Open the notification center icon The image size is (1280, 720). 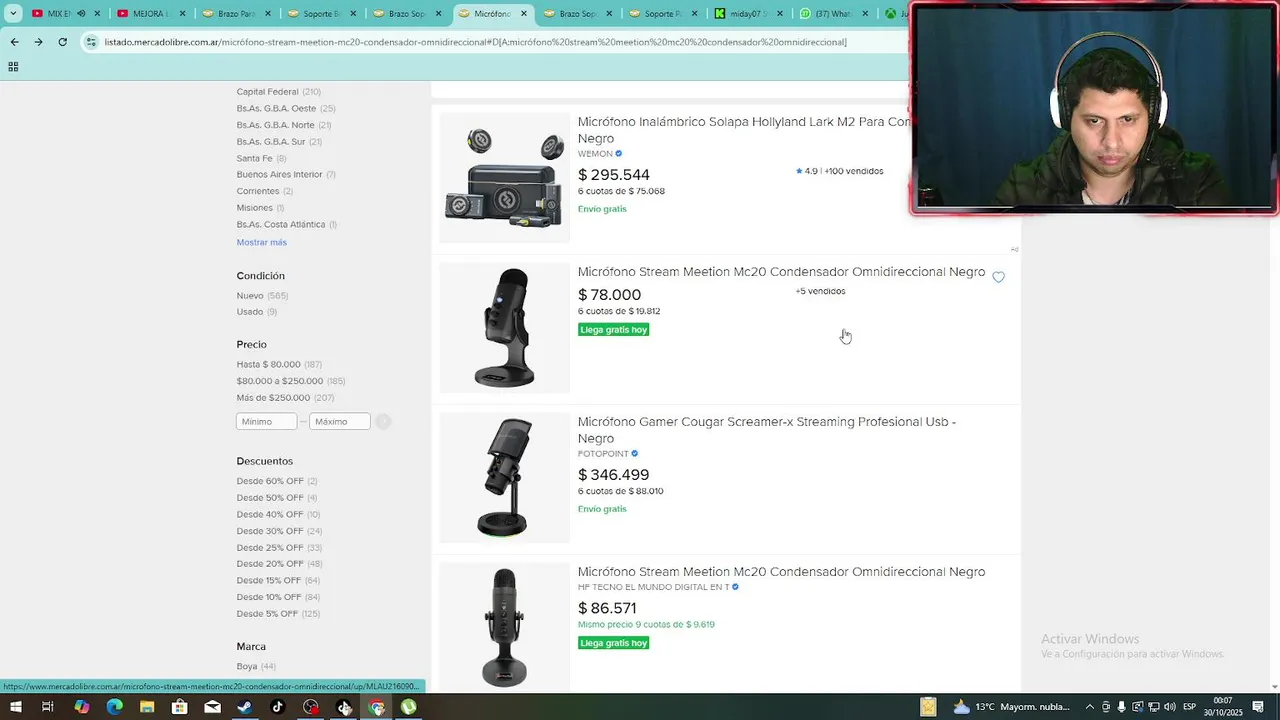[1258, 707]
